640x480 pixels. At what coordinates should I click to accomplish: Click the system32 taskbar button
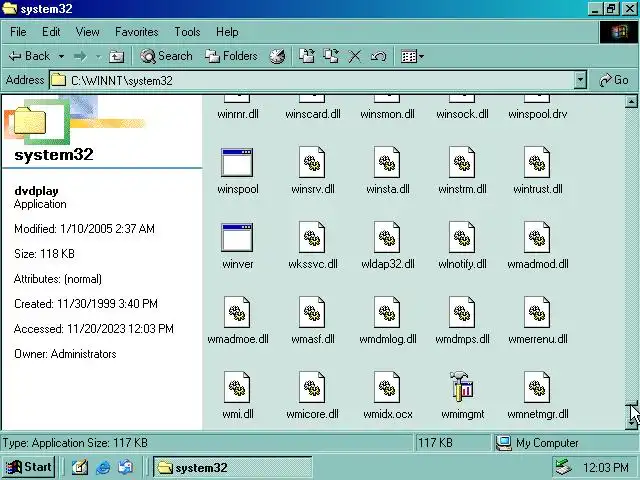(x=233, y=467)
